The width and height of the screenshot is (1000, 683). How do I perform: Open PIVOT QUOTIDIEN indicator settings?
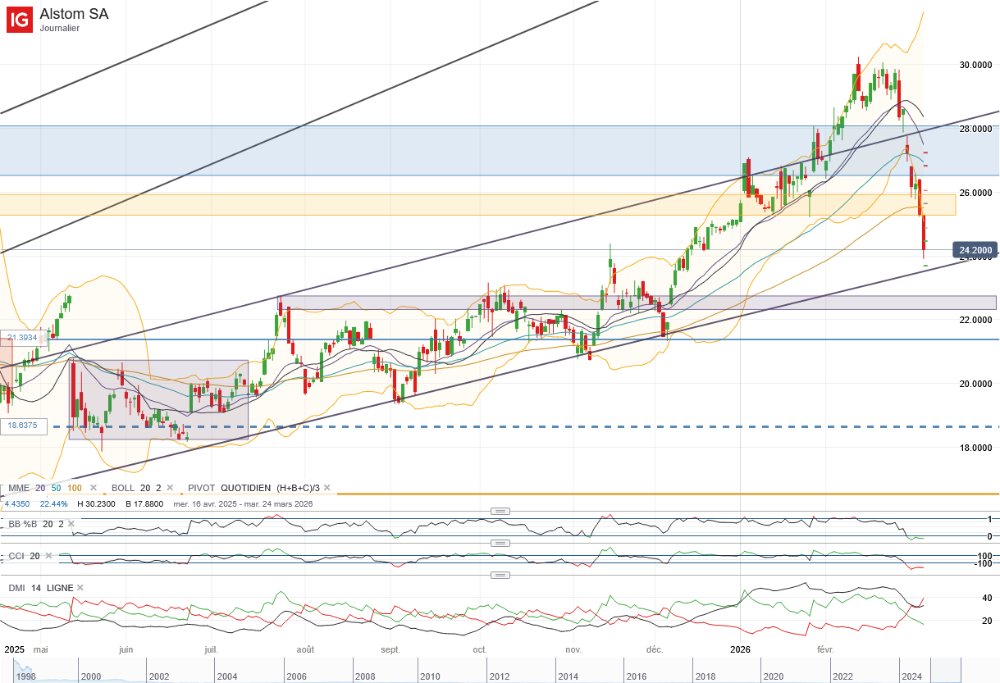[202, 488]
